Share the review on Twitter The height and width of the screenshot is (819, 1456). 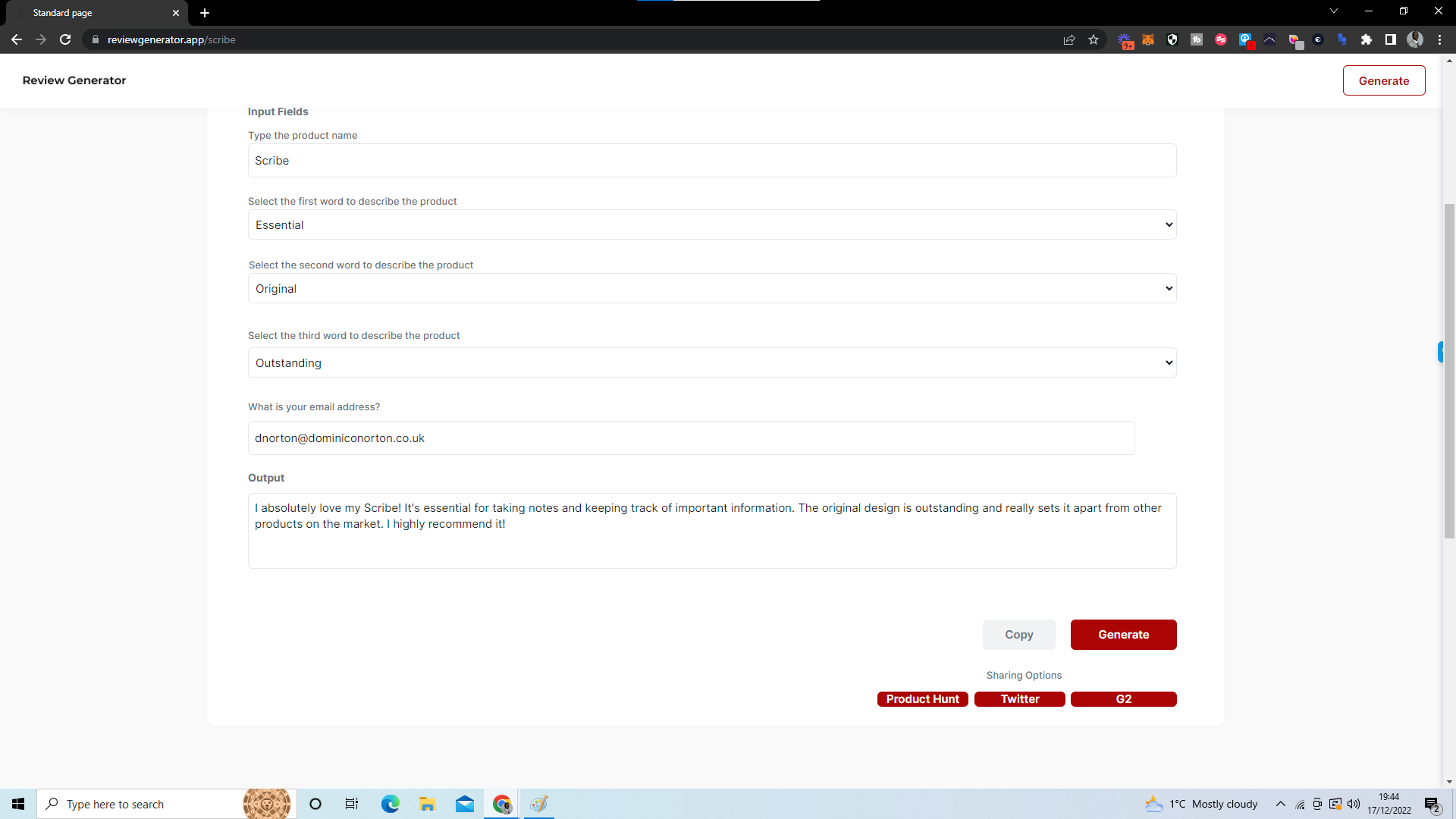(1020, 699)
